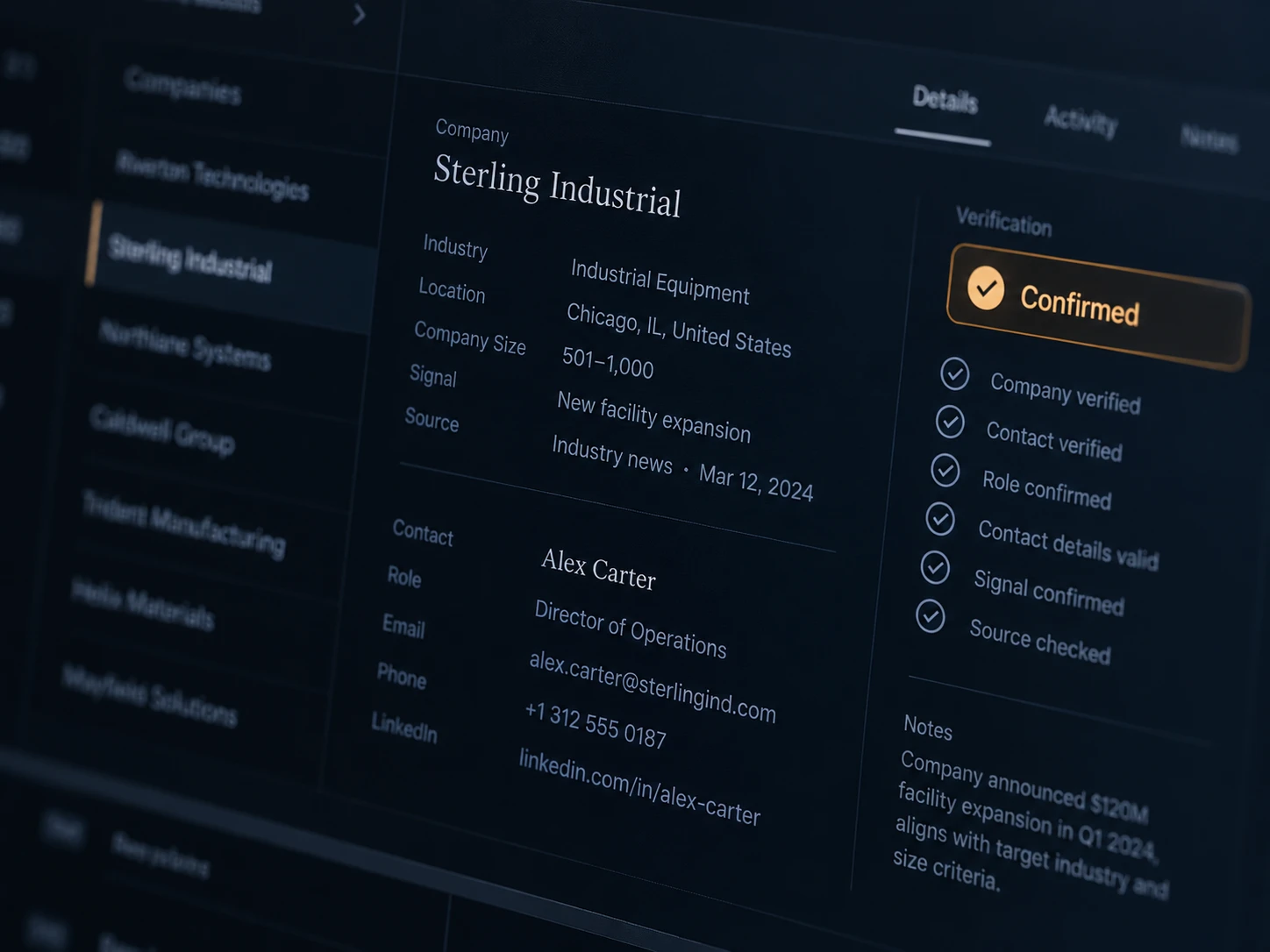Viewport: 1270px width, 952px height.
Task: Click the check icon beside Contact verified
Action: pos(950,422)
